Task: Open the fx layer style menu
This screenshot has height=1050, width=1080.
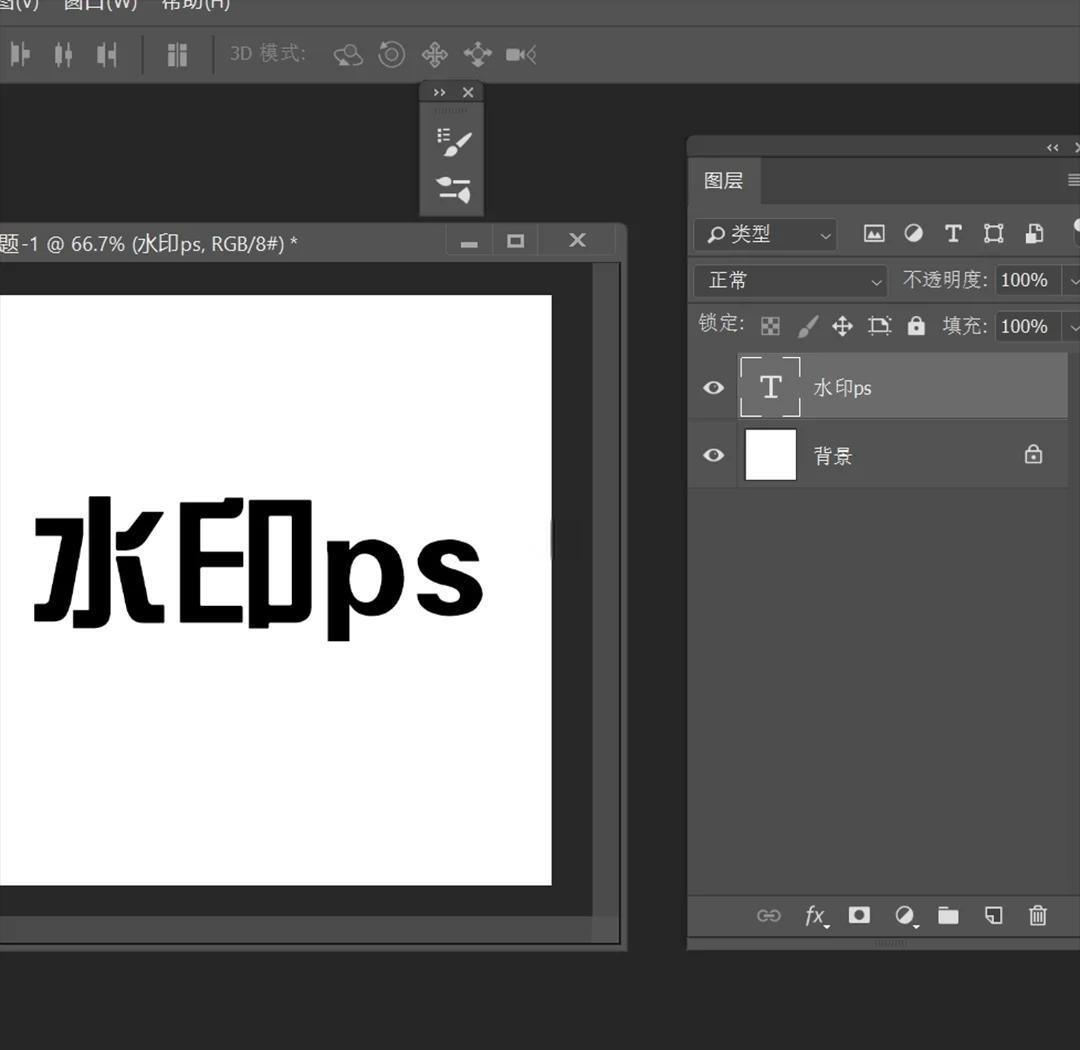Action: [816, 915]
